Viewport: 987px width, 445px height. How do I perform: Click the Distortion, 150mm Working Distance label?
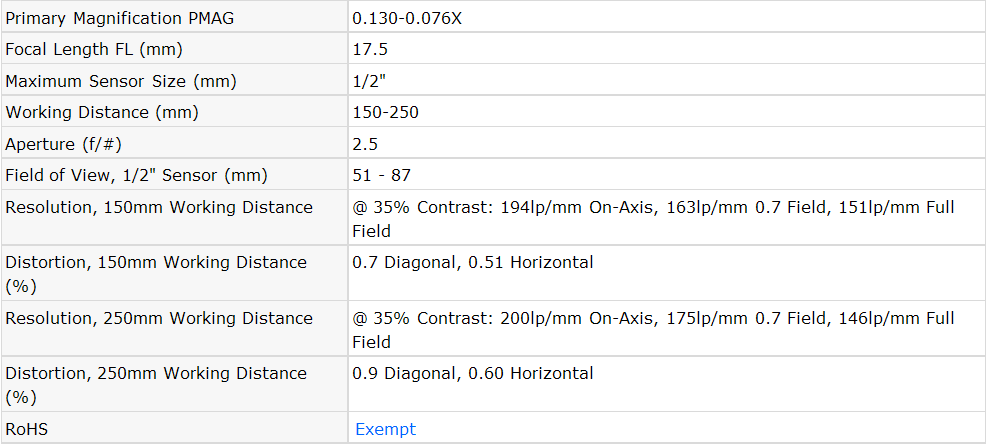pyautogui.click(x=156, y=262)
